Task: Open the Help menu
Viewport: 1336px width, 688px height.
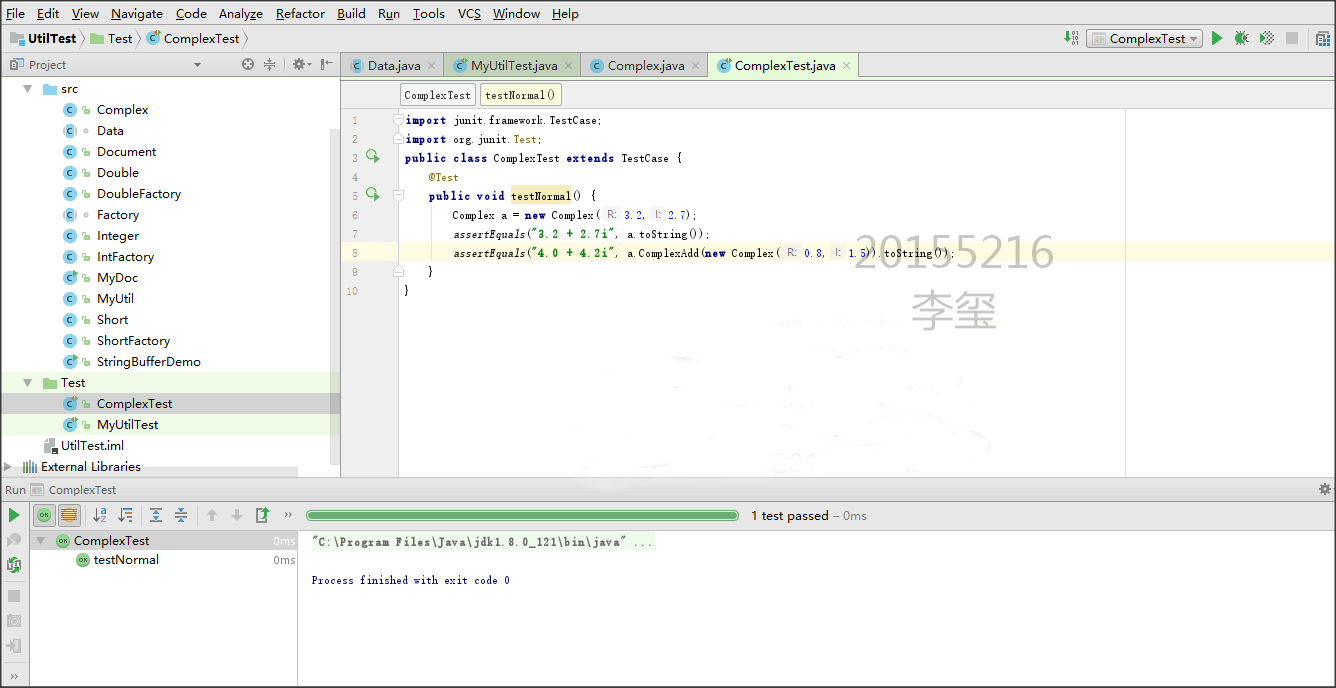Action: pos(565,13)
